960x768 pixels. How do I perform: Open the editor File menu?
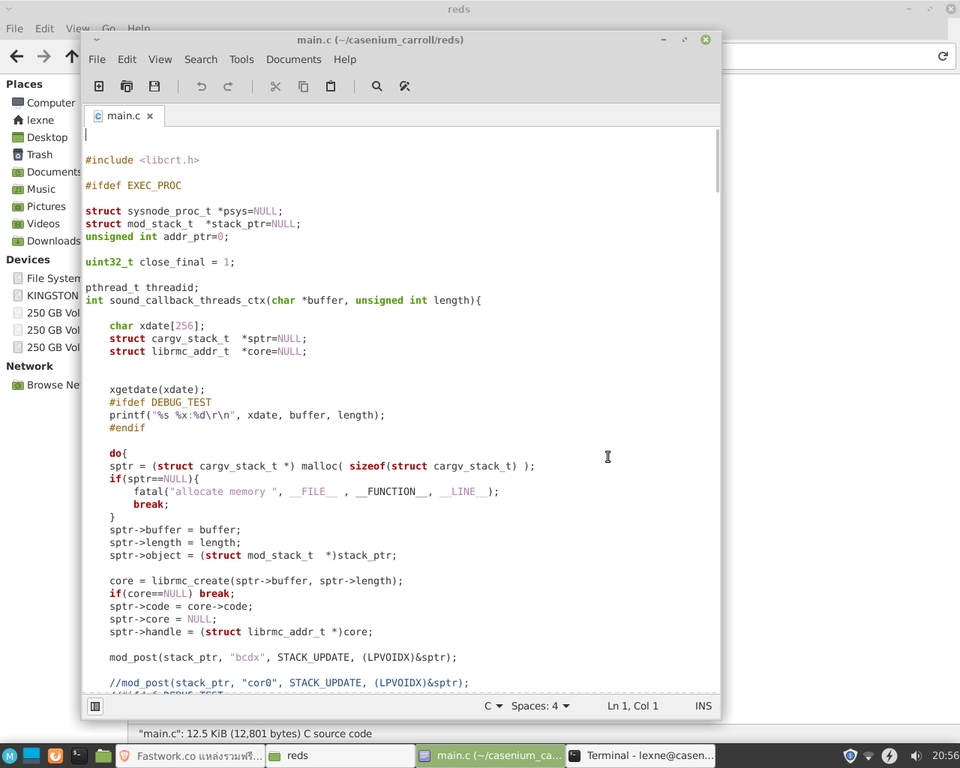click(97, 59)
